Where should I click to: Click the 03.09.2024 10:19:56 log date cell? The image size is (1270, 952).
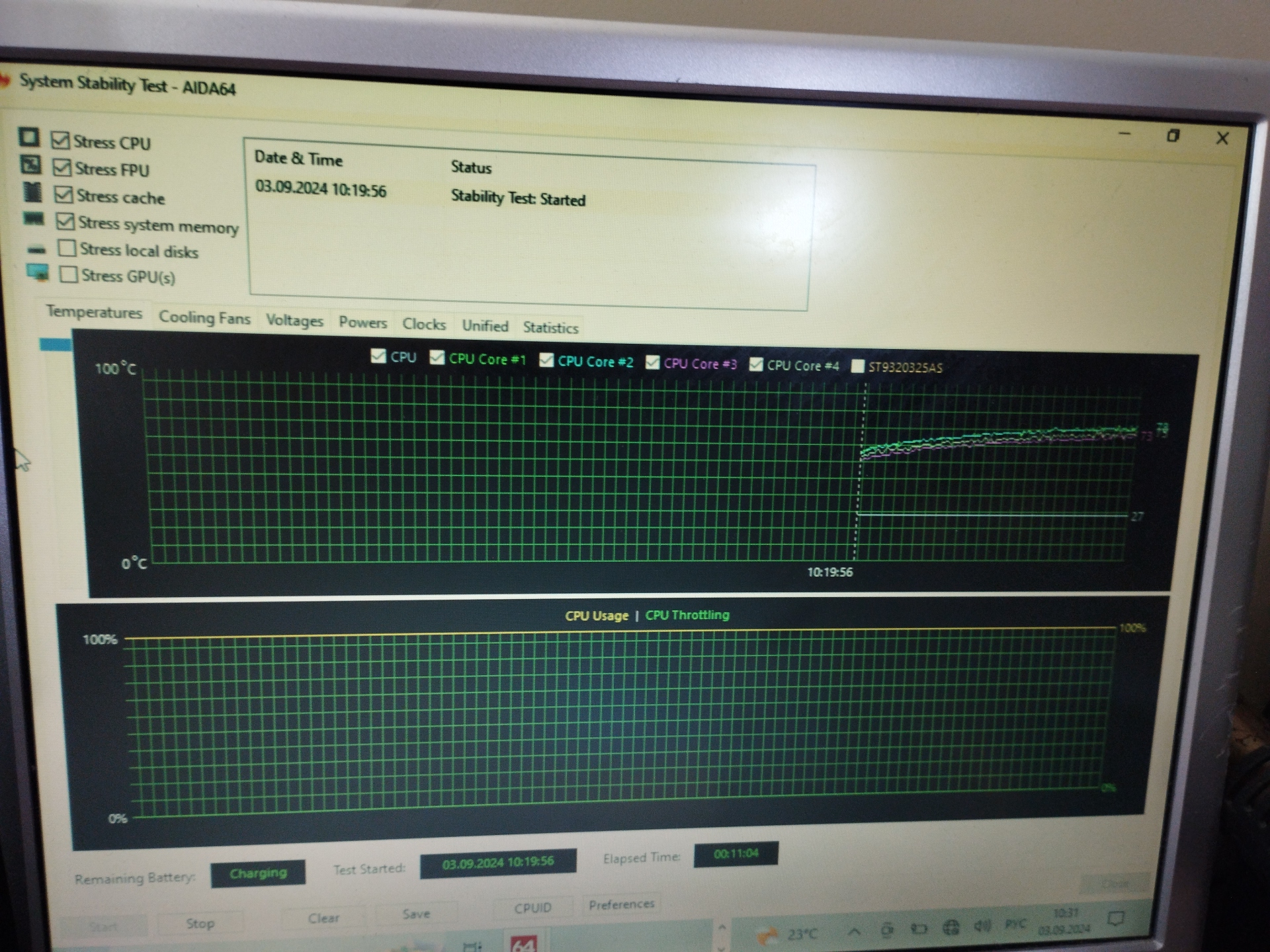(x=321, y=190)
